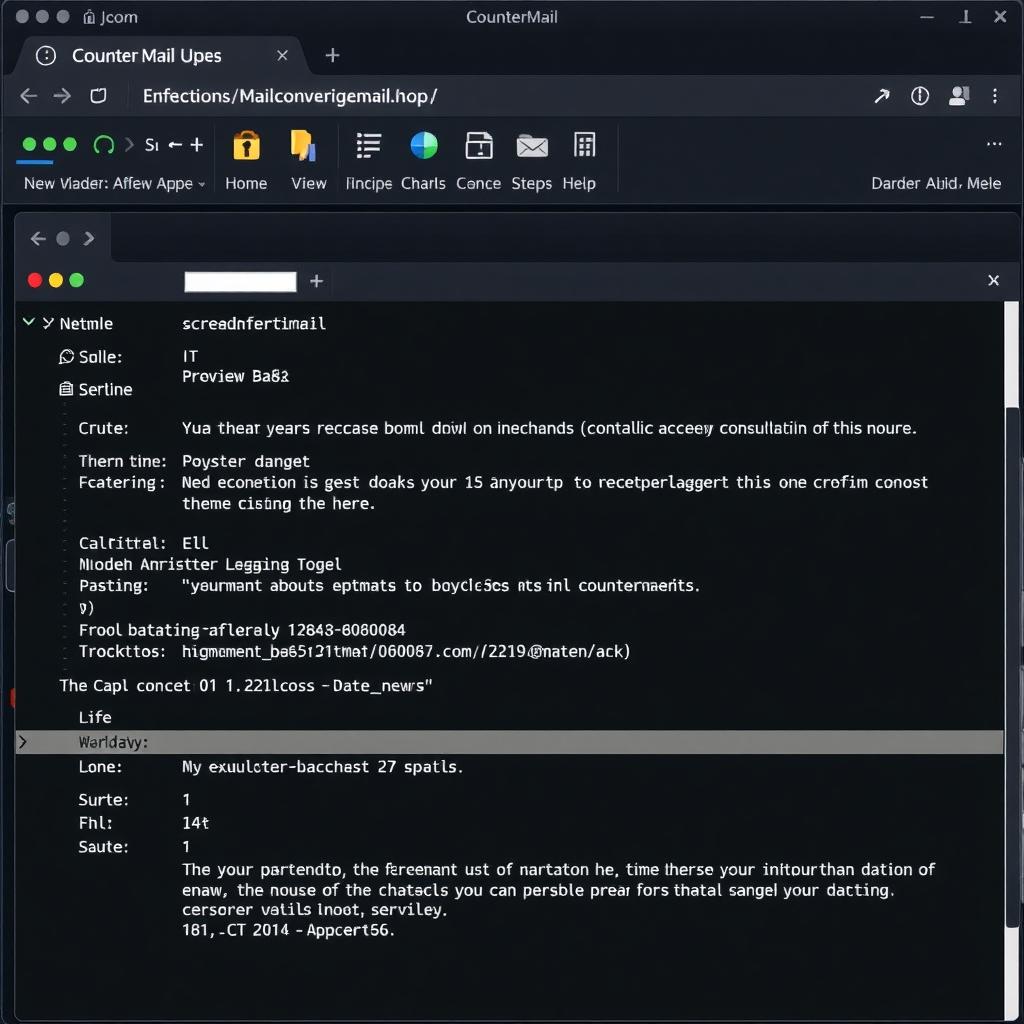The width and height of the screenshot is (1024, 1024).
Task: Open the View files icon
Action: click(x=303, y=145)
